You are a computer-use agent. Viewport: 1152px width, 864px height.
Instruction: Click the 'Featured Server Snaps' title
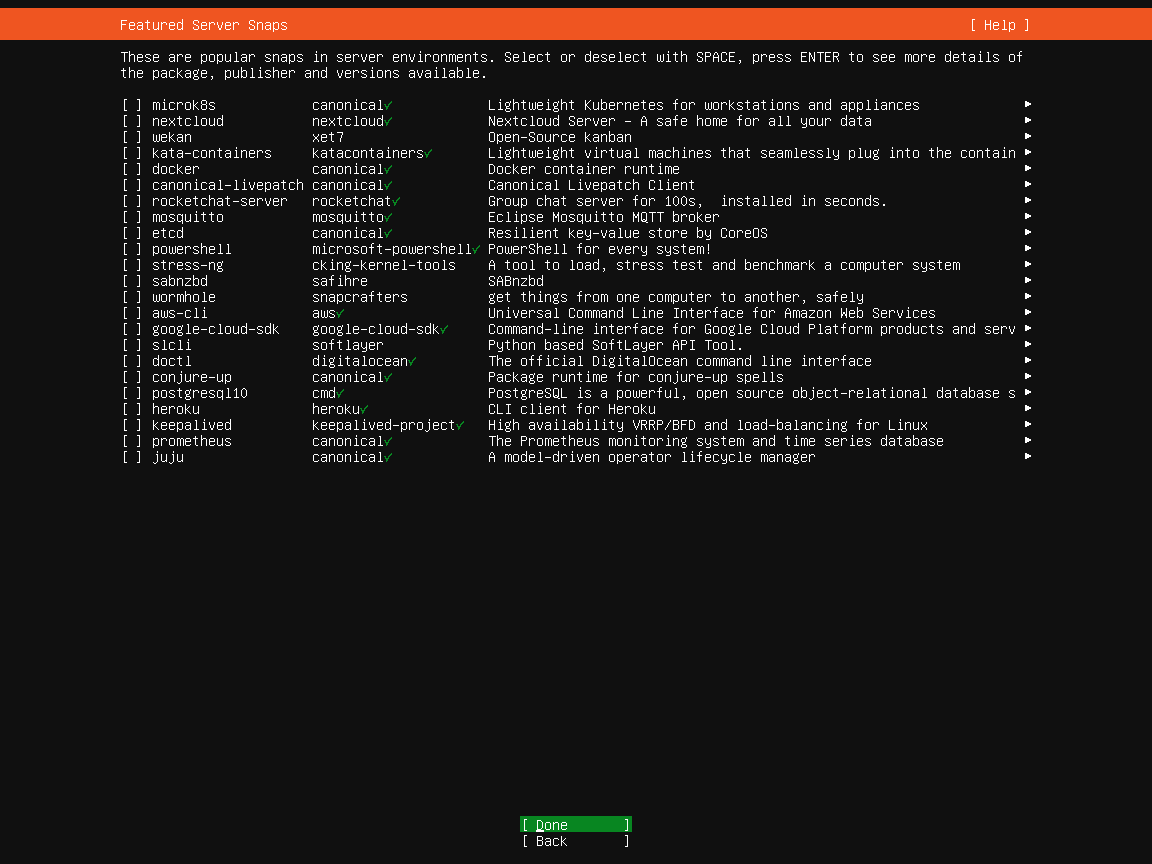tap(204, 25)
